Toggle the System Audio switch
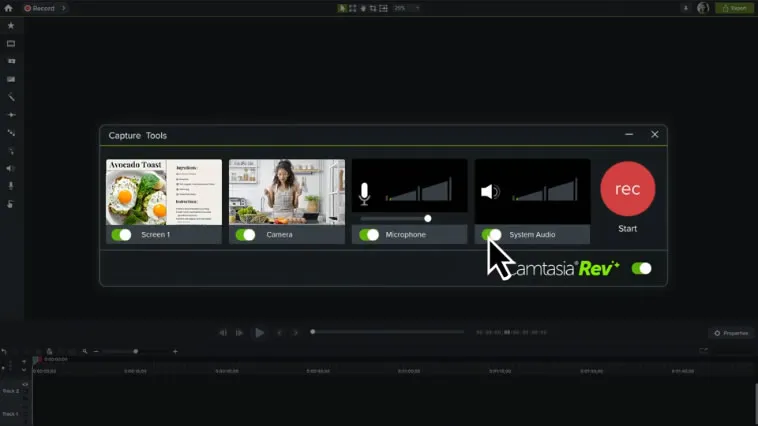This screenshot has height=426, width=758. (x=492, y=235)
